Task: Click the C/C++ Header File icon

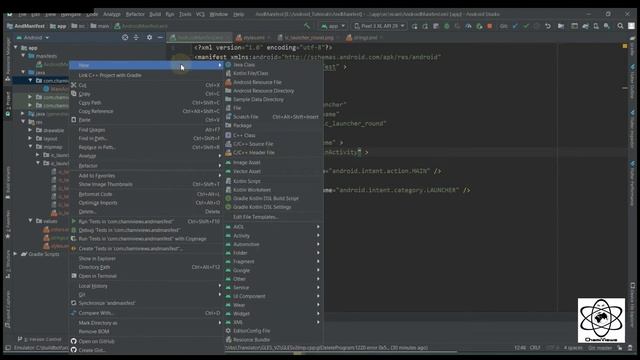Action: click(228, 152)
